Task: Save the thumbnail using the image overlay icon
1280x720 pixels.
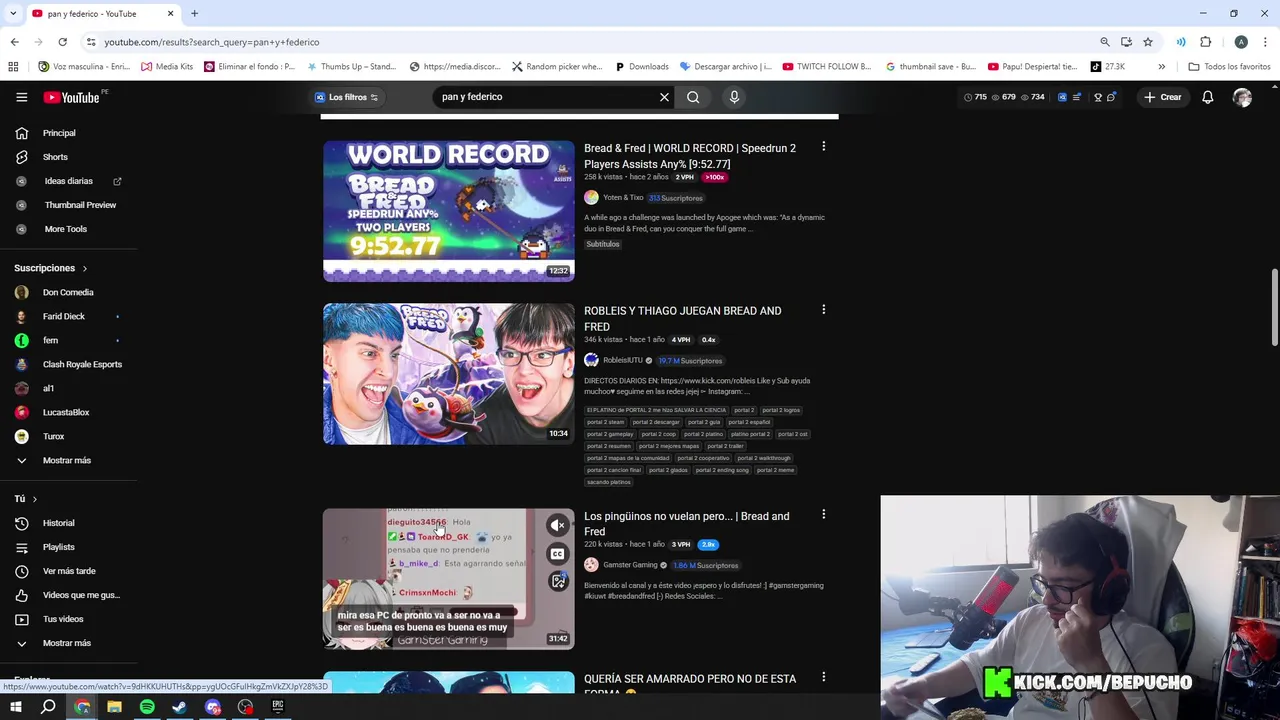Action: 558,582
